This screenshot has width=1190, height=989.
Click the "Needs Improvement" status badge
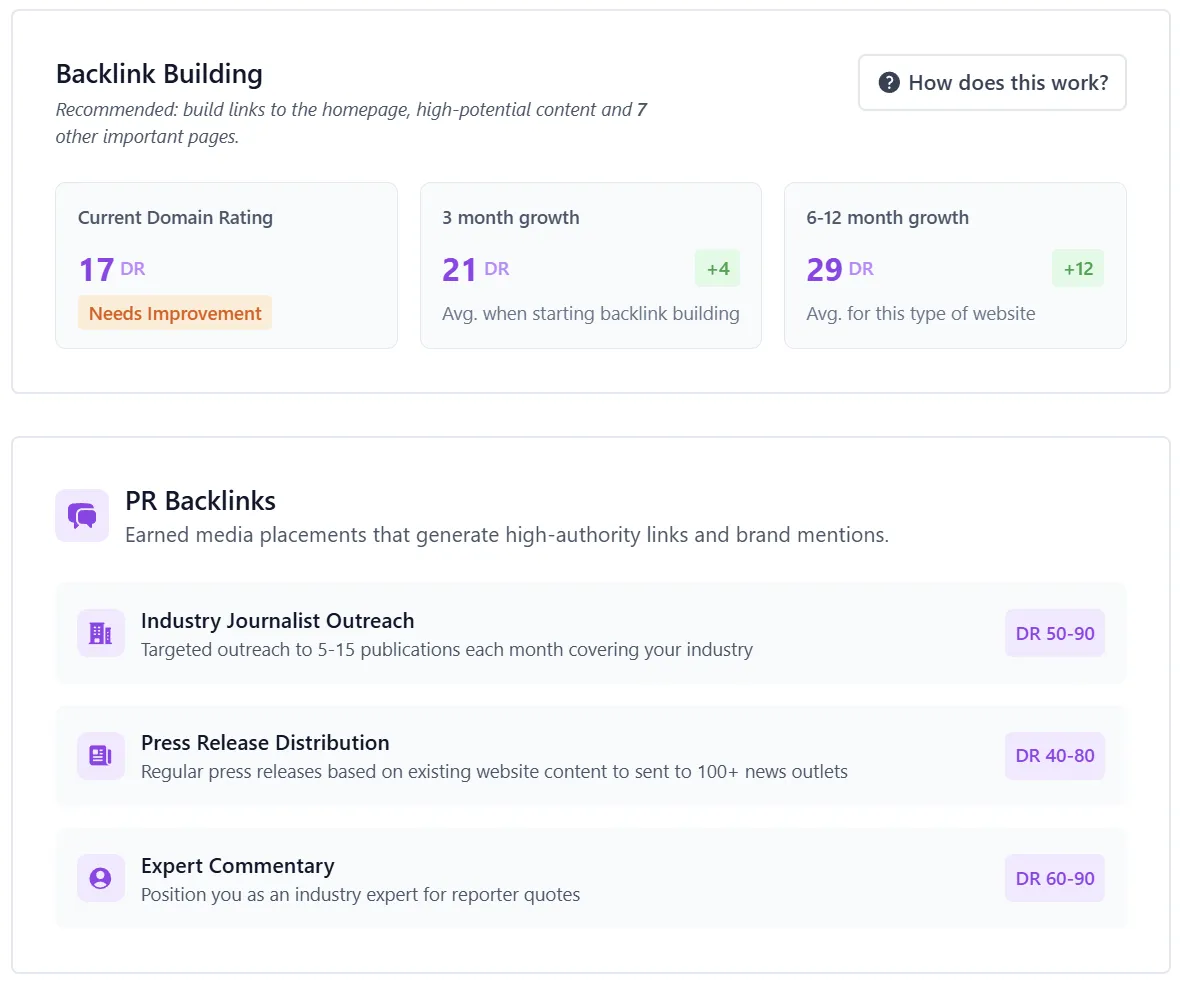(x=175, y=313)
